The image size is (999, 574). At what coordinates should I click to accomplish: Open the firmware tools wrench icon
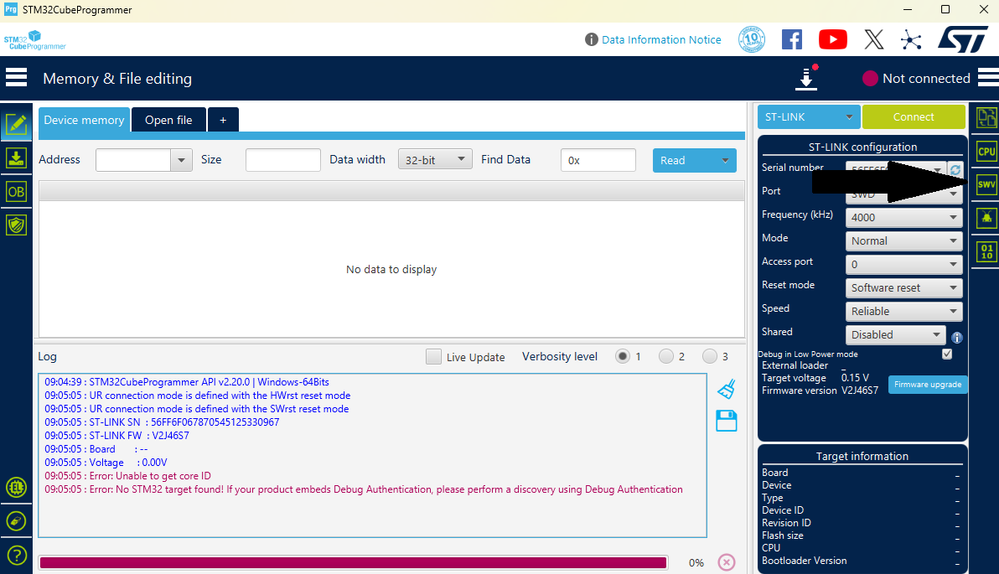16,521
